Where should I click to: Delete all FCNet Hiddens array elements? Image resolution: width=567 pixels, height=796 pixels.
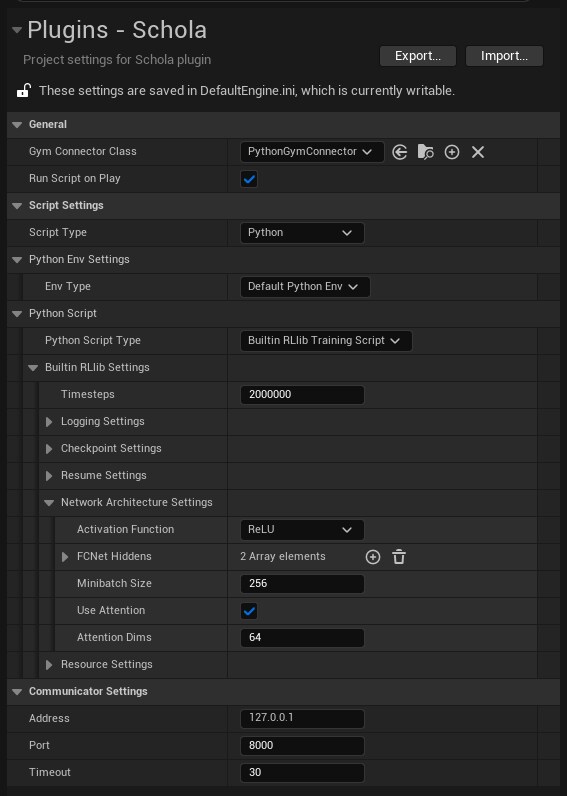[399, 557]
